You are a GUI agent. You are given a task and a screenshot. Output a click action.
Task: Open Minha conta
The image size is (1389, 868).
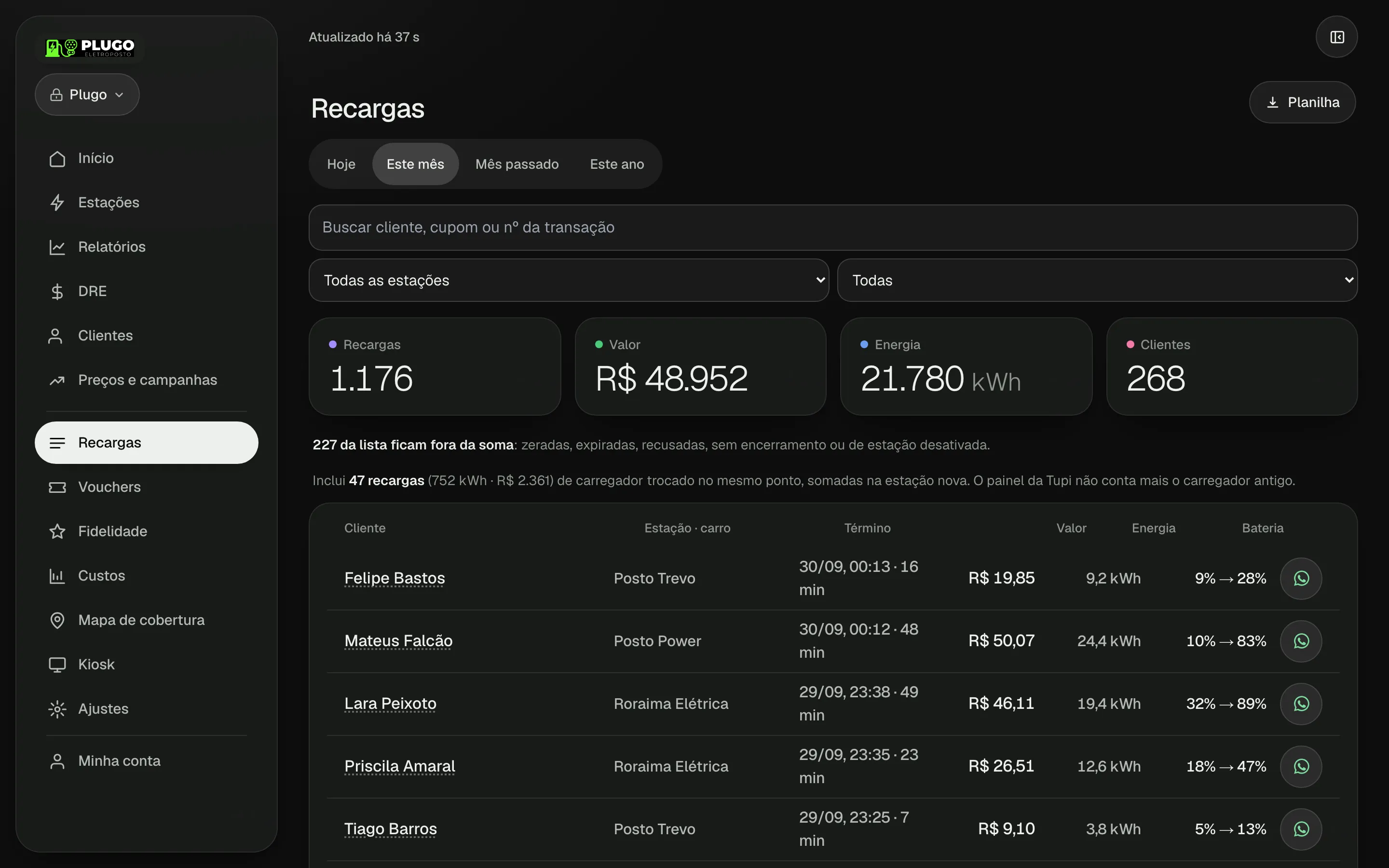click(x=146, y=760)
